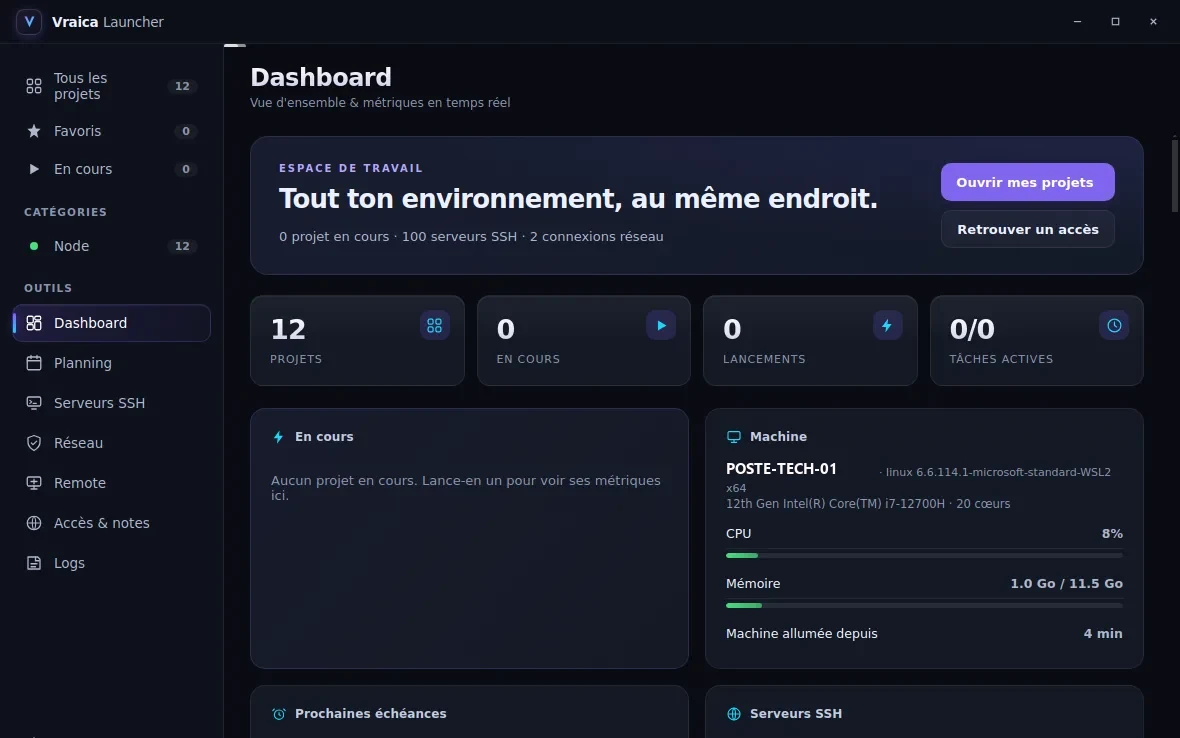The height and width of the screenshot is (738, 1180).
Task: Click the linux kernel version text
Action: click(x=998, y=472)
